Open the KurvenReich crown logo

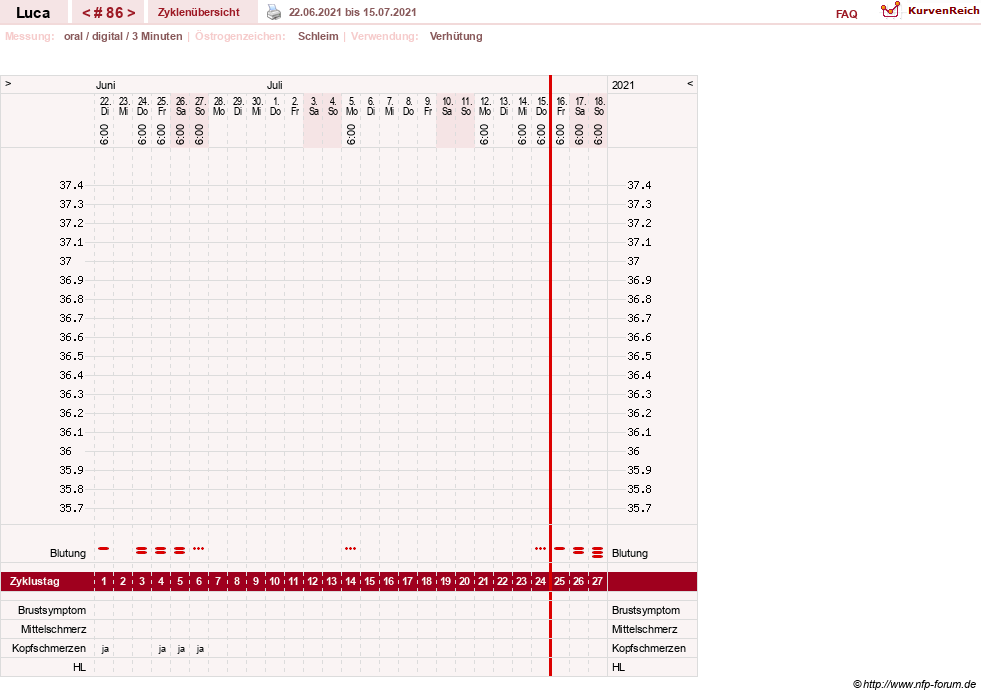pos(890,10)
